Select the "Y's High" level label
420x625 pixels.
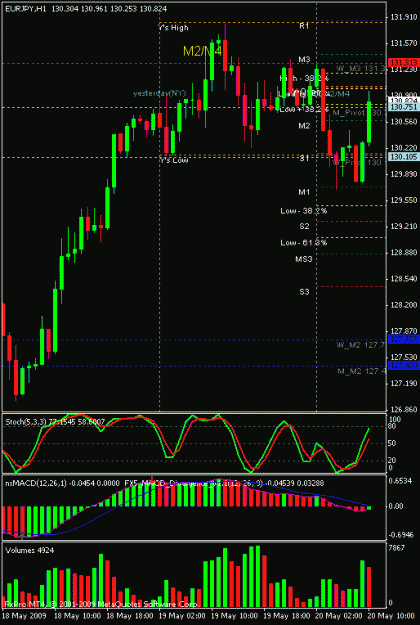173,28
